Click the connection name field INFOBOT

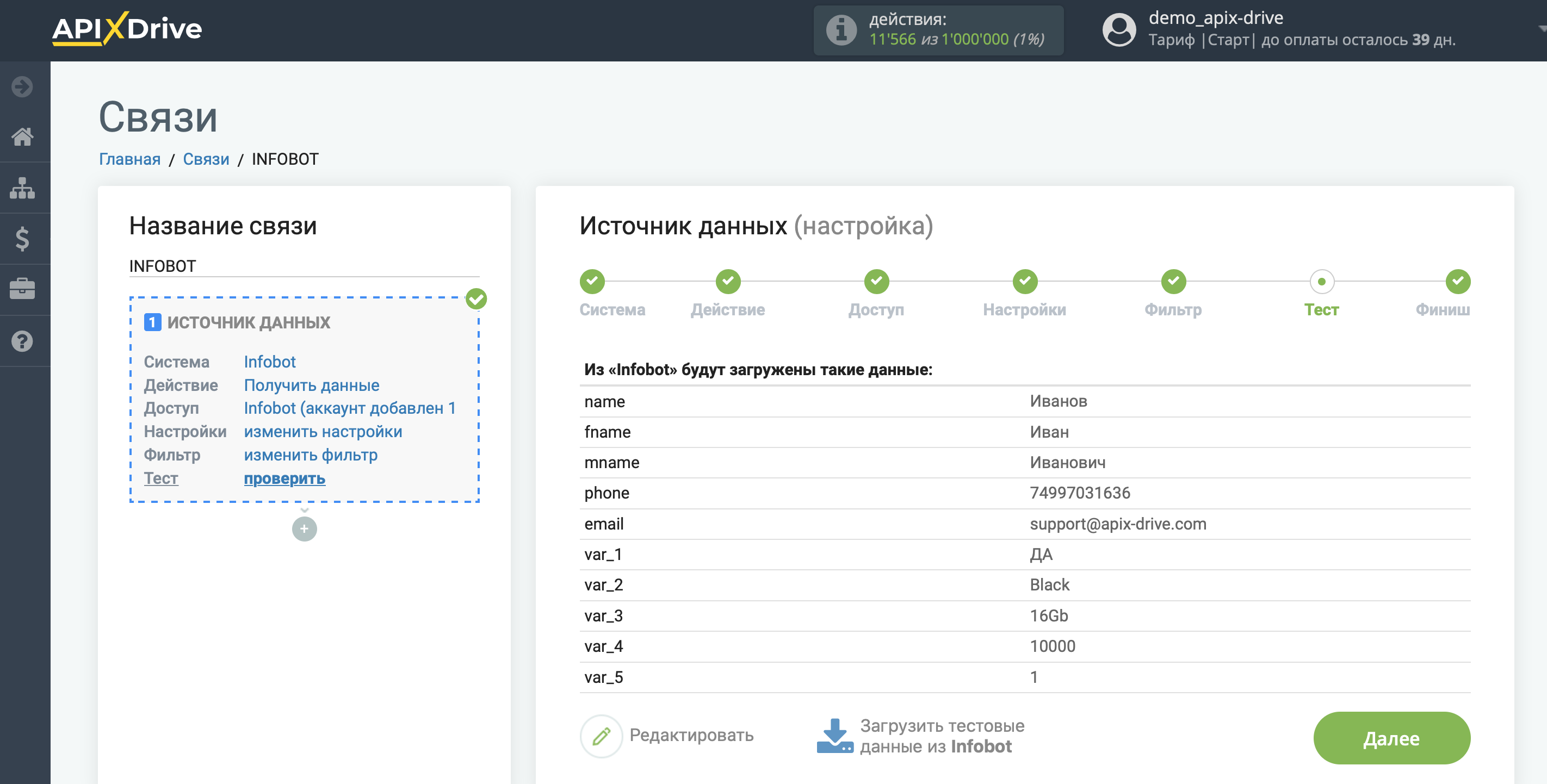(304, 266)
